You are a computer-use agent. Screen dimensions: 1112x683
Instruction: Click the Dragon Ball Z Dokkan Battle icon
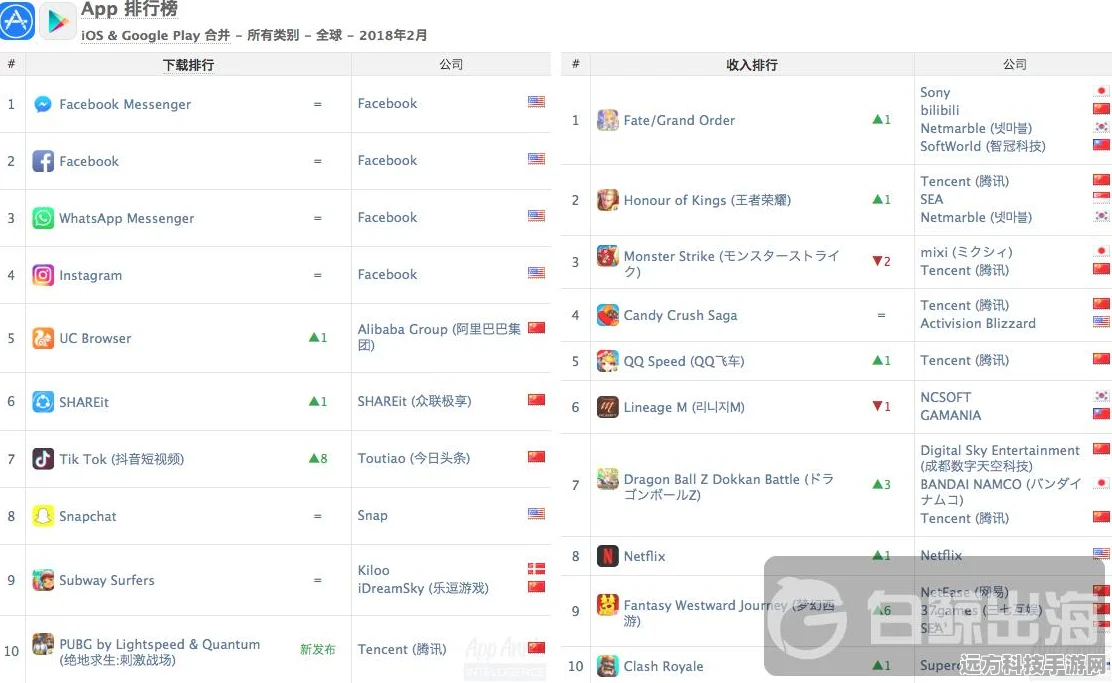pos(607,479)
